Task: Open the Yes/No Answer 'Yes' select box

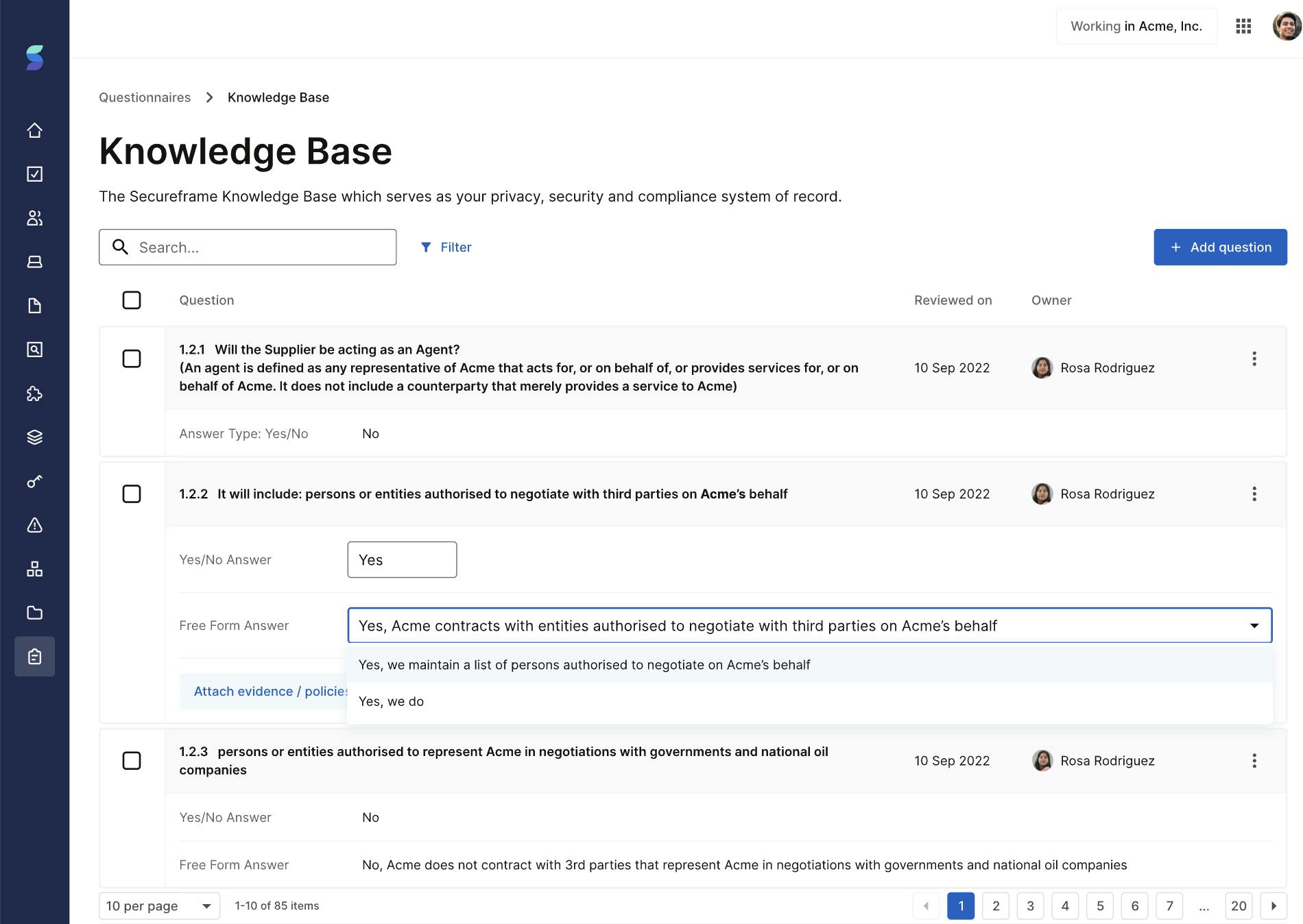Action: (x=402, y=559)
